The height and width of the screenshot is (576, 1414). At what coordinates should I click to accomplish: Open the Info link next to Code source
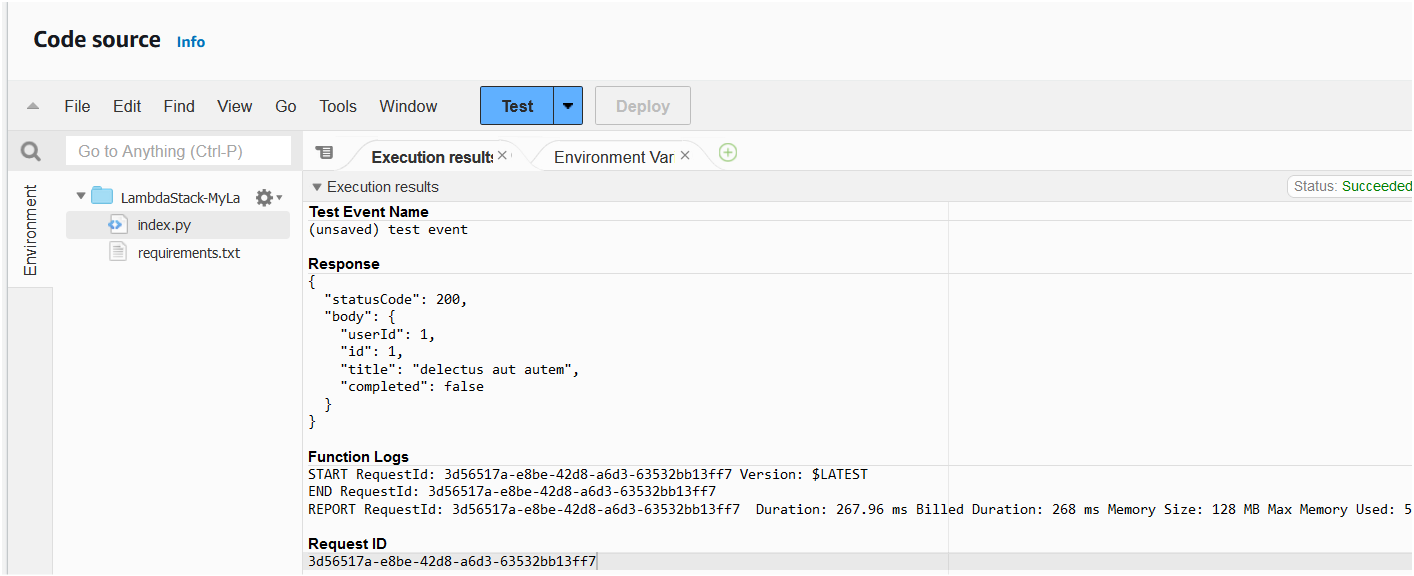click(190, 42)
